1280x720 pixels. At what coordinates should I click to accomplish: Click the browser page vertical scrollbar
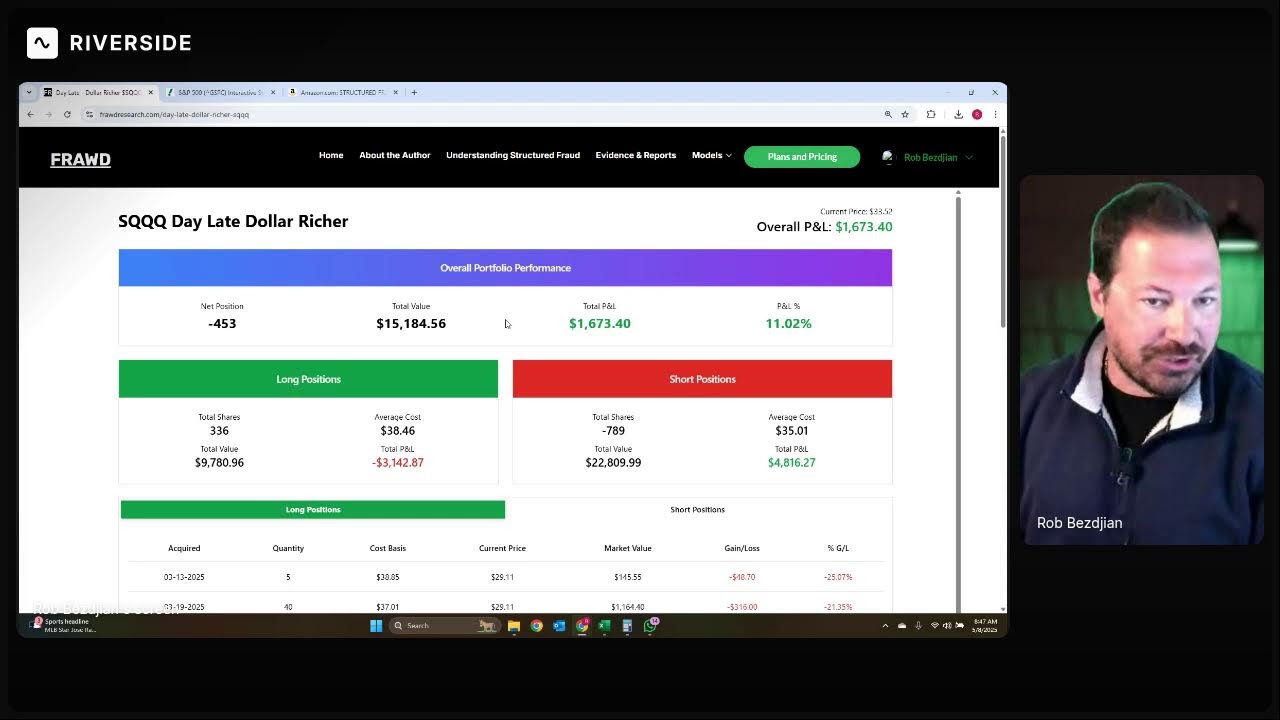tap(1003, 230)
